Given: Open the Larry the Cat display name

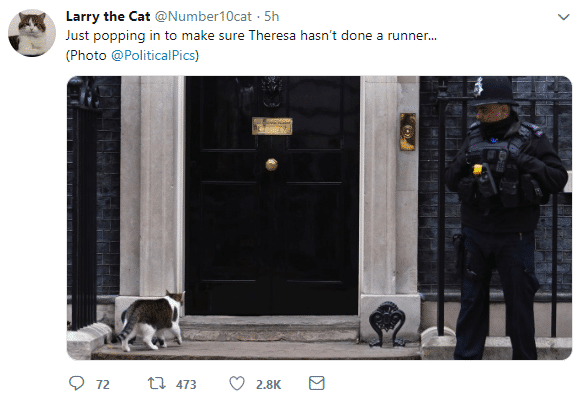Looking at the screenshot, I should tap(108, 17).
